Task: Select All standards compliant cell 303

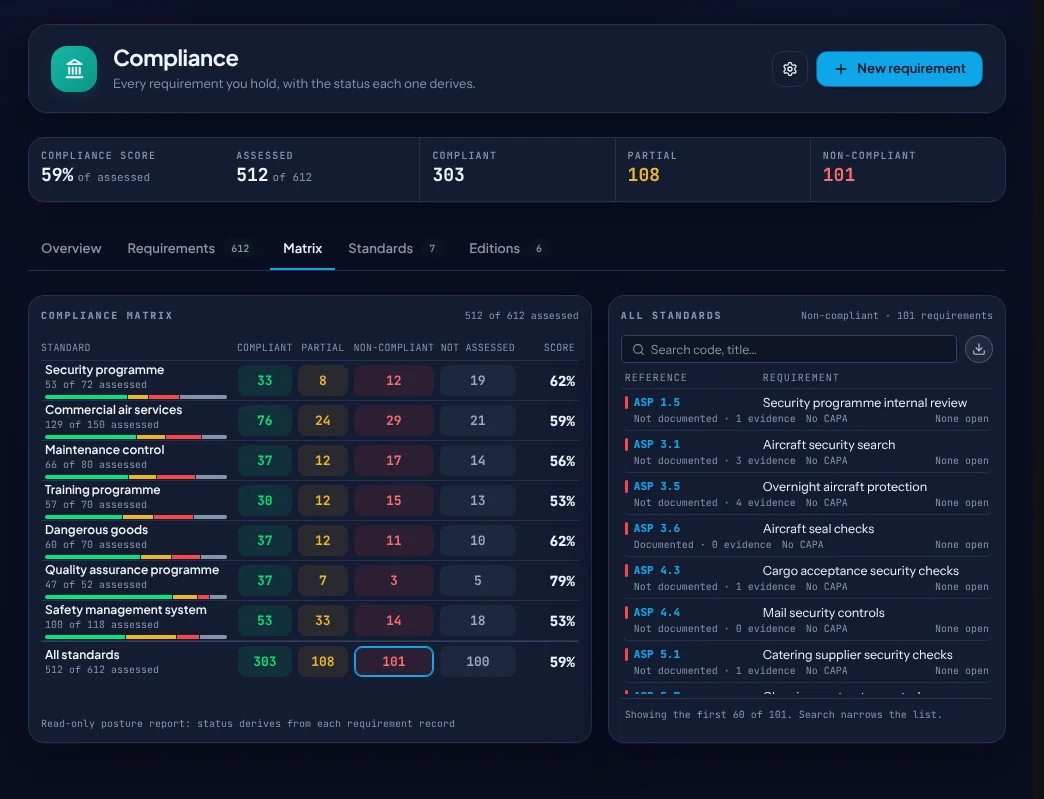Action: tap(264, 661)
